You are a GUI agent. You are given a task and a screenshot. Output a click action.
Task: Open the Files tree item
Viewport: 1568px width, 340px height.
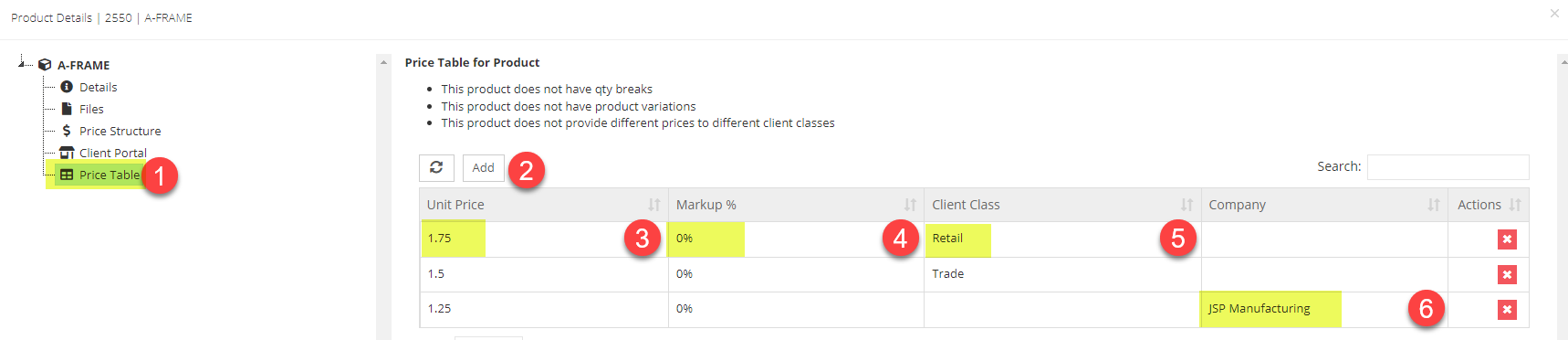point(91,109)
